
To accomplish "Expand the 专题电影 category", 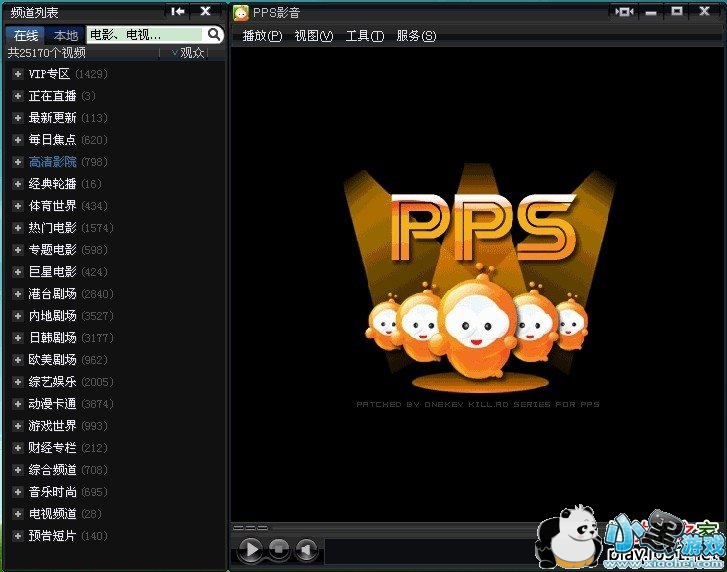I will coord(18,250).
